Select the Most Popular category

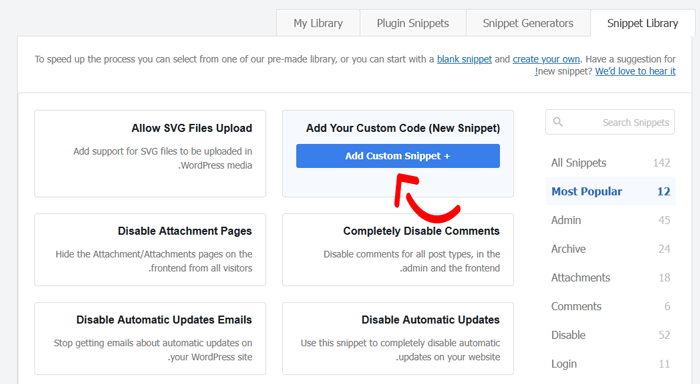(x=610, y=192)
